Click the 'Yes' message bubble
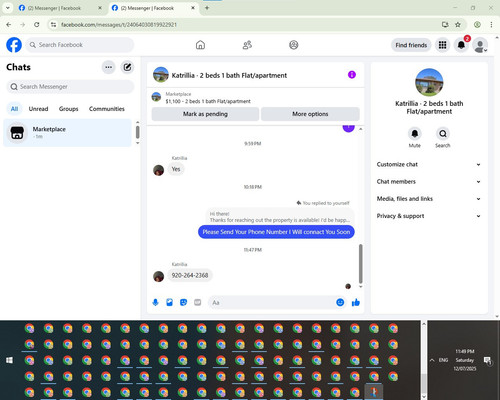 (x=176, y=169)
